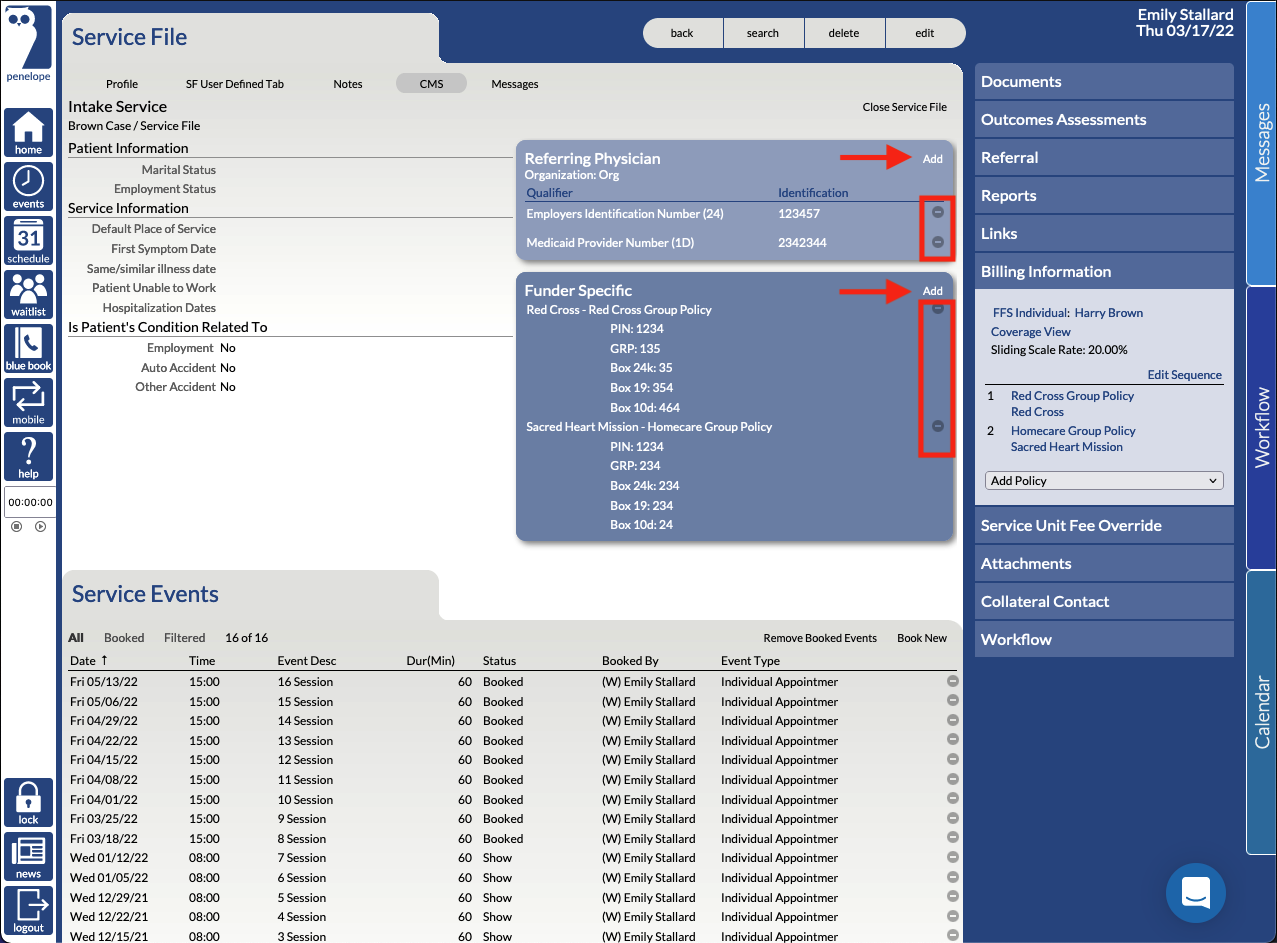Remove the 16 Session event
This screenshot has height=943, width=1277.
[x=953, y=681]
